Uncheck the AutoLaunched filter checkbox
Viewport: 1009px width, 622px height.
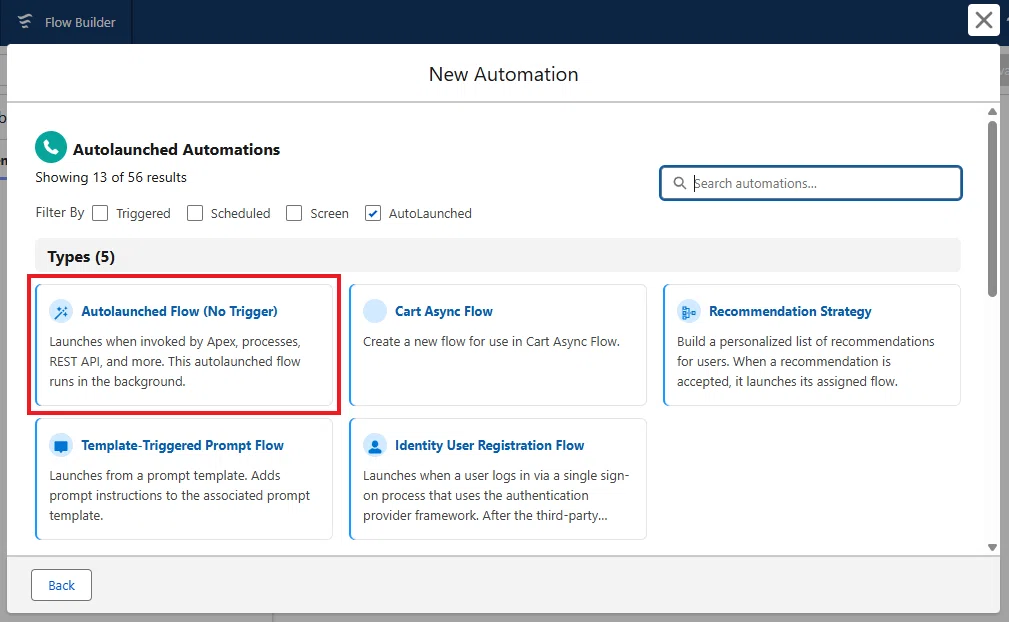tap(373, 213)
